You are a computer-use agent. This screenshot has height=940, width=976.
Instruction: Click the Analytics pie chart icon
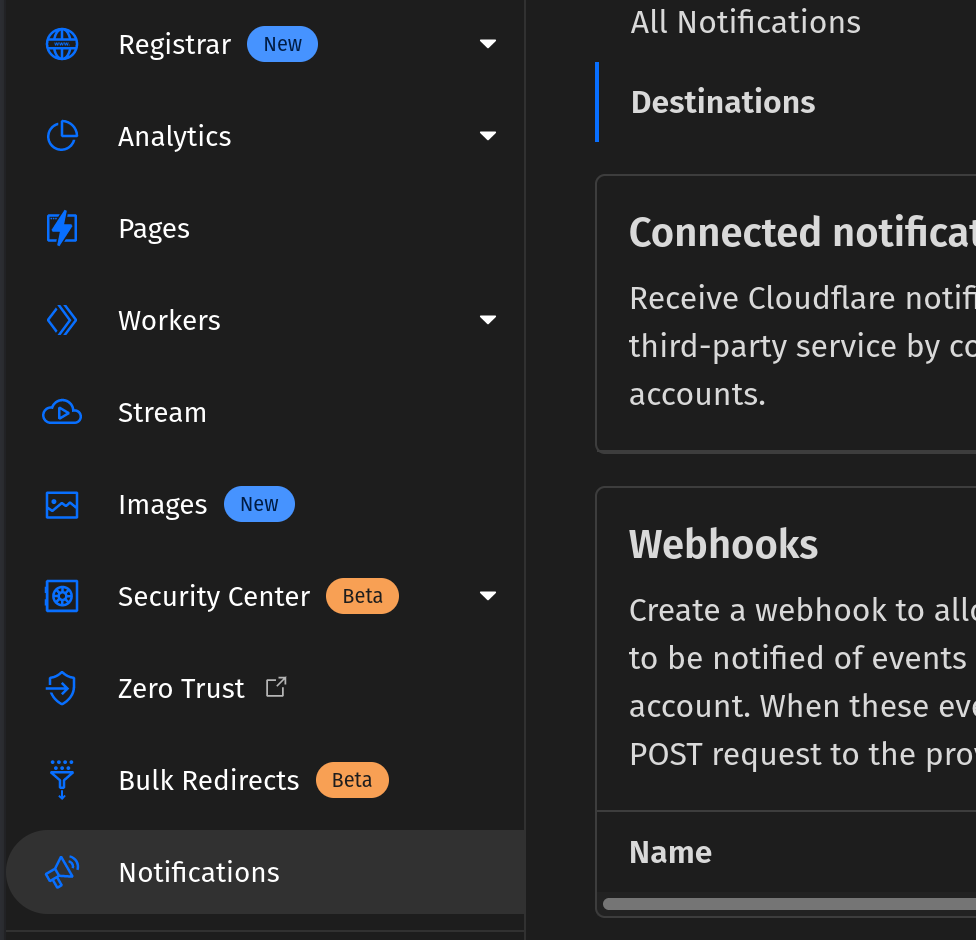click(x=62, y=136)
